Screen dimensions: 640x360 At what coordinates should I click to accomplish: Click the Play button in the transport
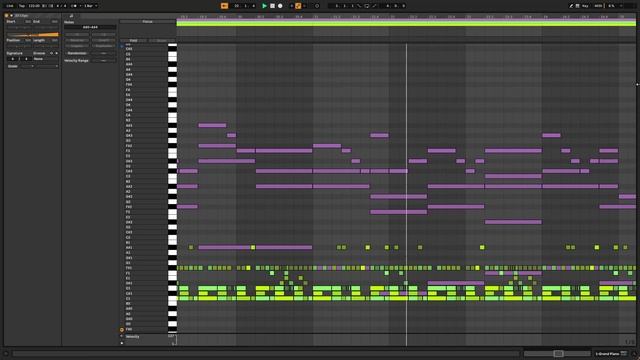point(264,6)
